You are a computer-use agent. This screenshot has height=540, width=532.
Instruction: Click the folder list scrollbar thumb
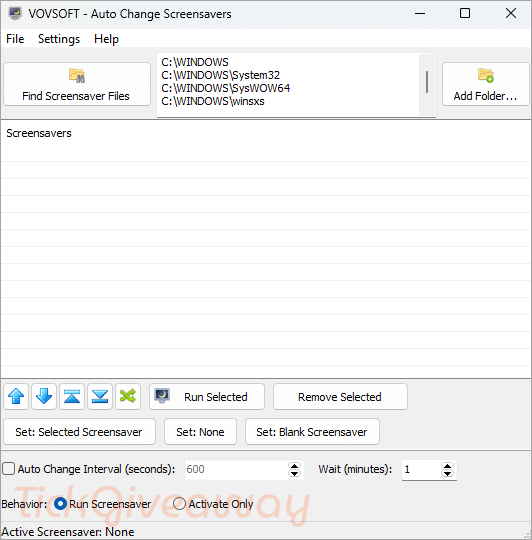(x=427, y=82)
